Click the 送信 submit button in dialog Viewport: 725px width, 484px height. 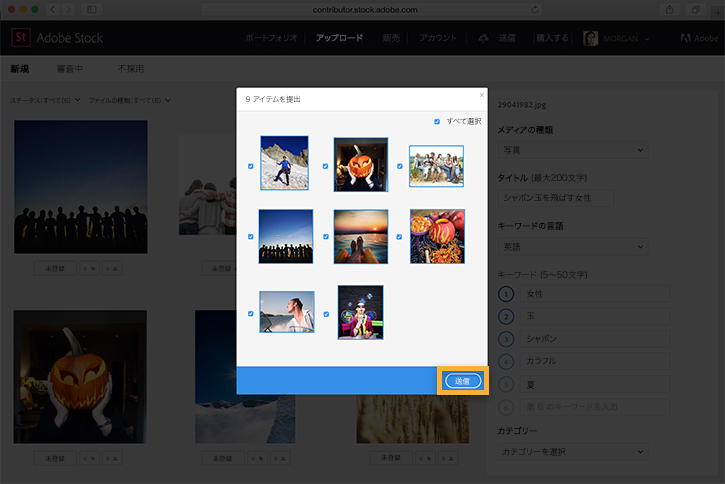pyautogui.click(x=463, y=381)
